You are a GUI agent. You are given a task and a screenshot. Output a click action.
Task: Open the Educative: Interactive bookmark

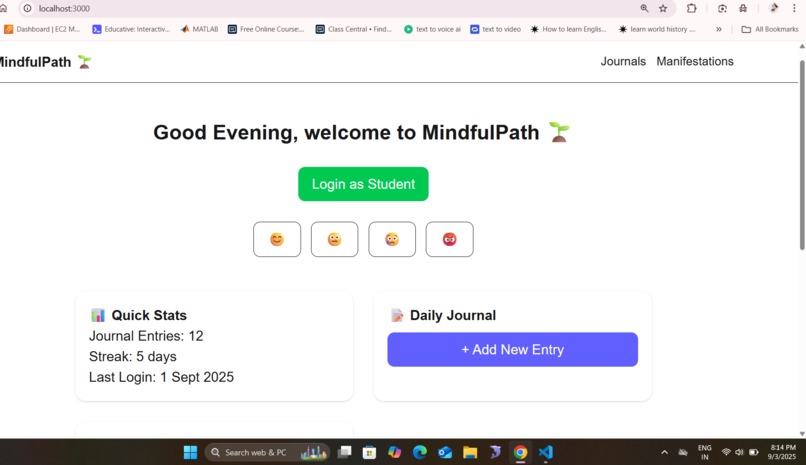[131, 29]
